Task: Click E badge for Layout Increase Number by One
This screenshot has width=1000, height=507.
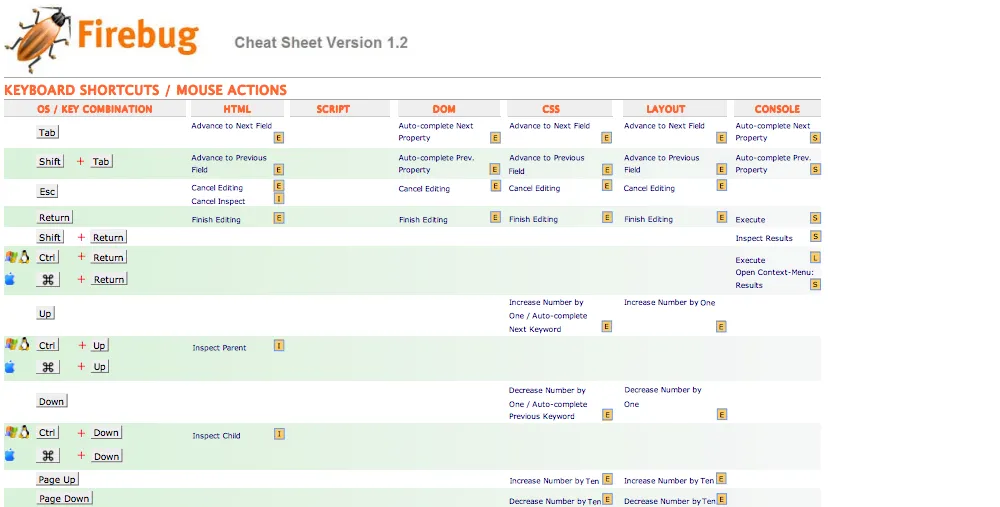Action: [721, 327]
